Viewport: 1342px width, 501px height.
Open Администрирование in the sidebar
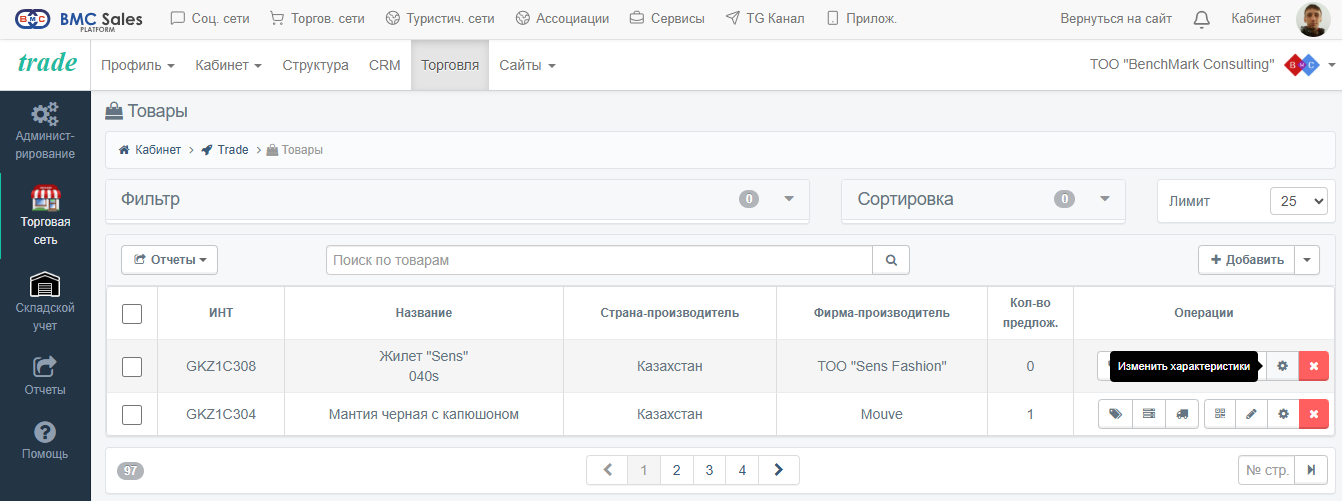(x=45, y=130)
